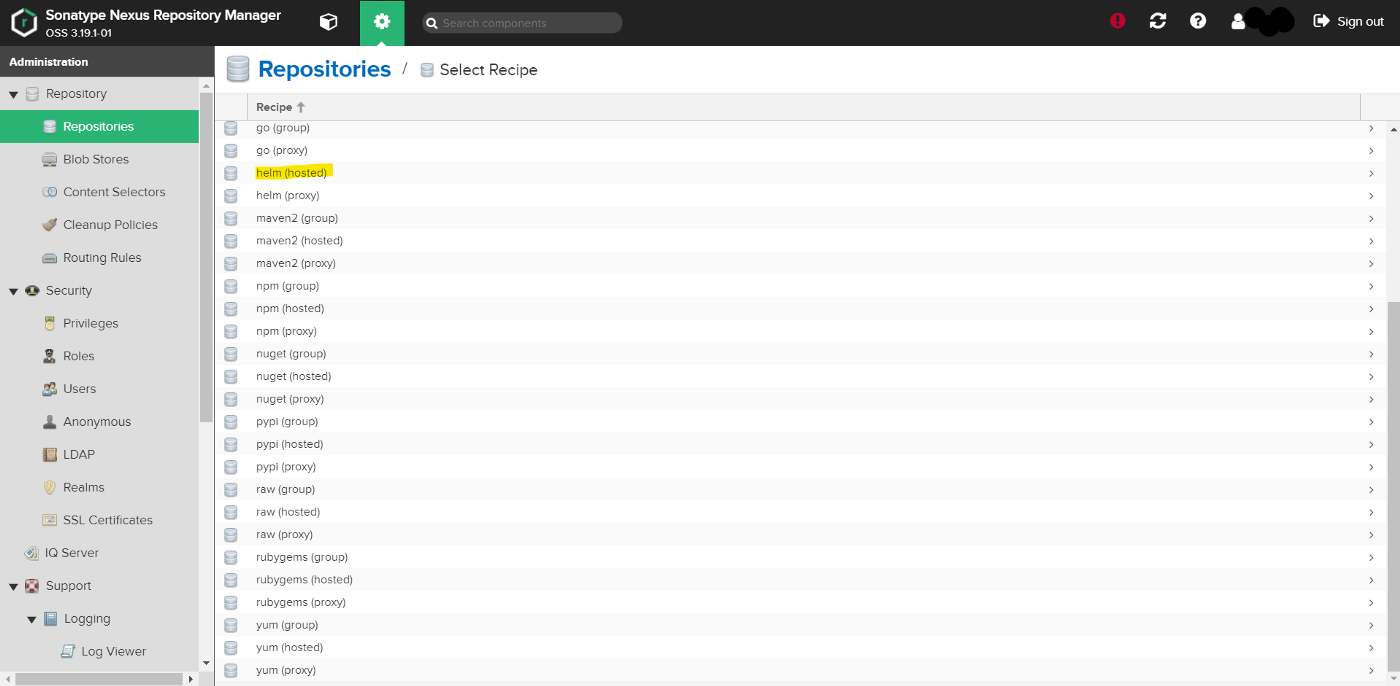Open Browse mode with the cube icon
Image resolution: width=1400 pixels, height=686 pixels.
point(328,21)
